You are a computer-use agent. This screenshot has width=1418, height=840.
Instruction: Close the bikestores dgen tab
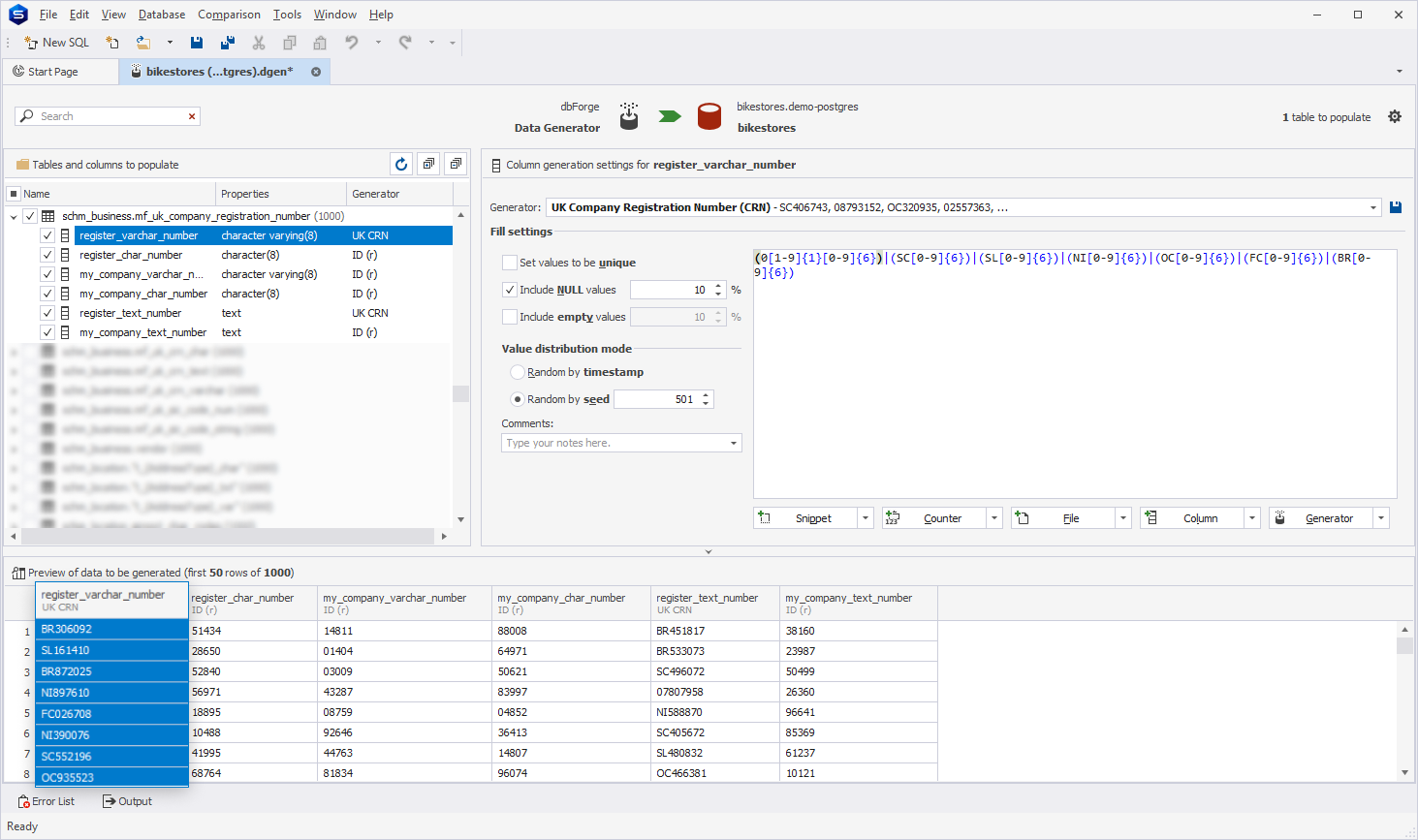click(316, 72)
